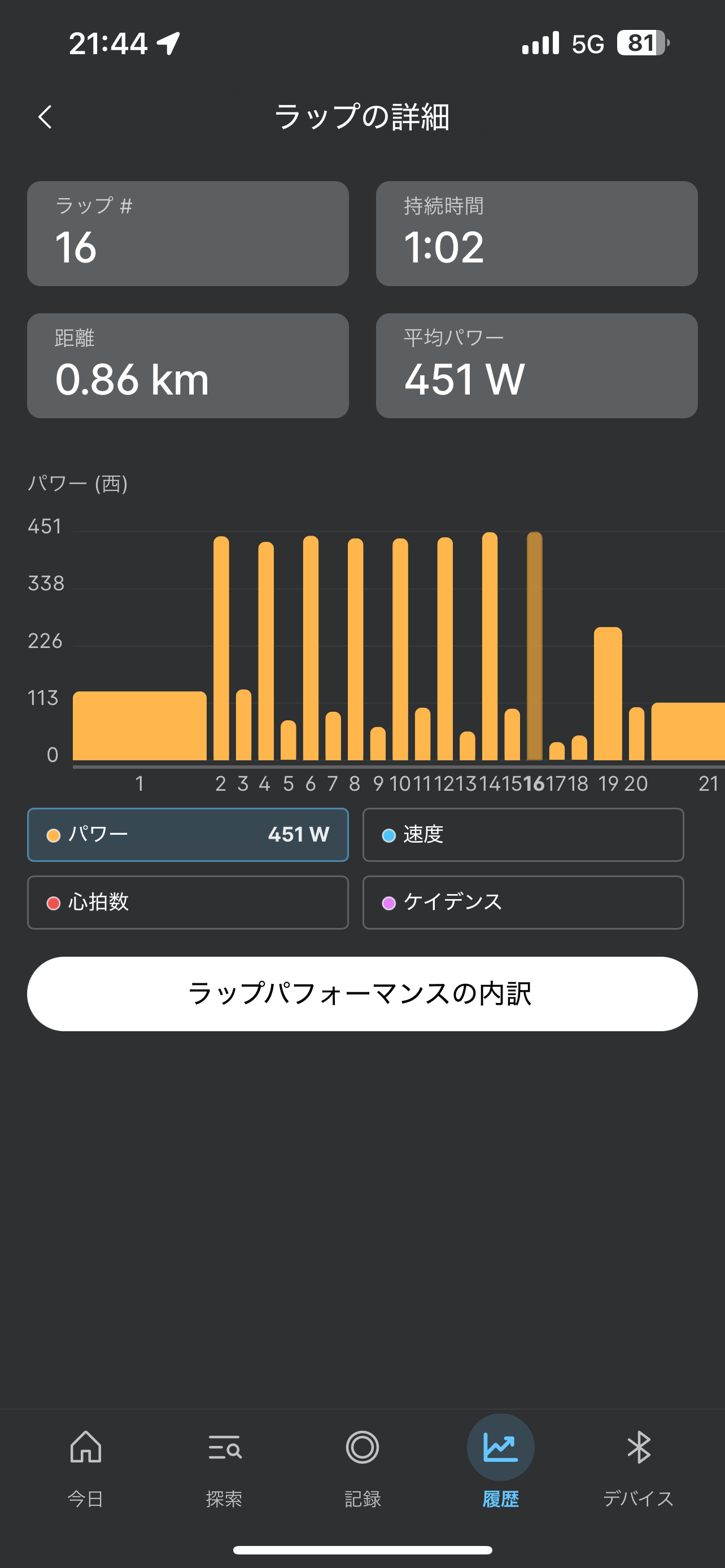The image size is (725, 1568).
Task: Open the 今日 home tab icon
Action: click(x=85, y=1446)
